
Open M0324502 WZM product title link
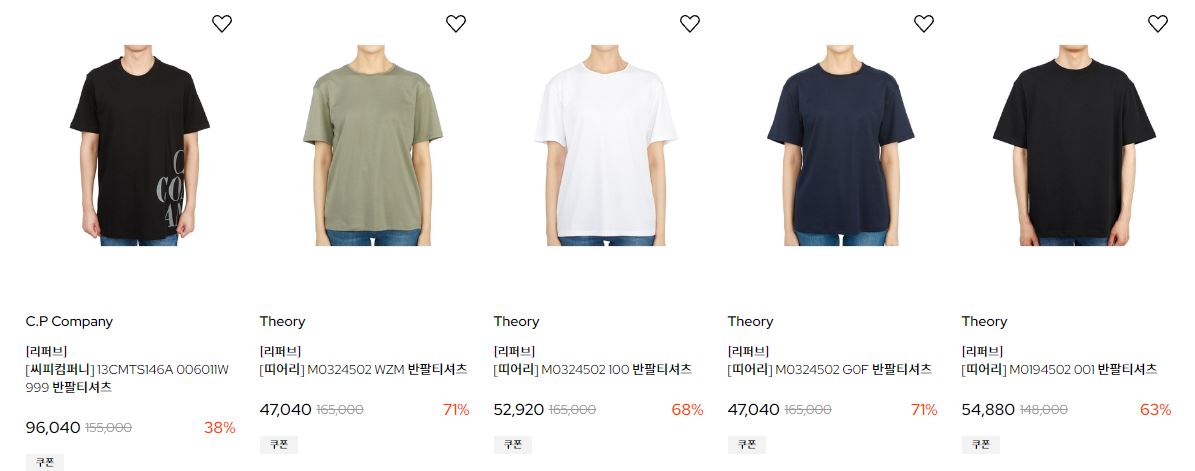pos(364,370)
